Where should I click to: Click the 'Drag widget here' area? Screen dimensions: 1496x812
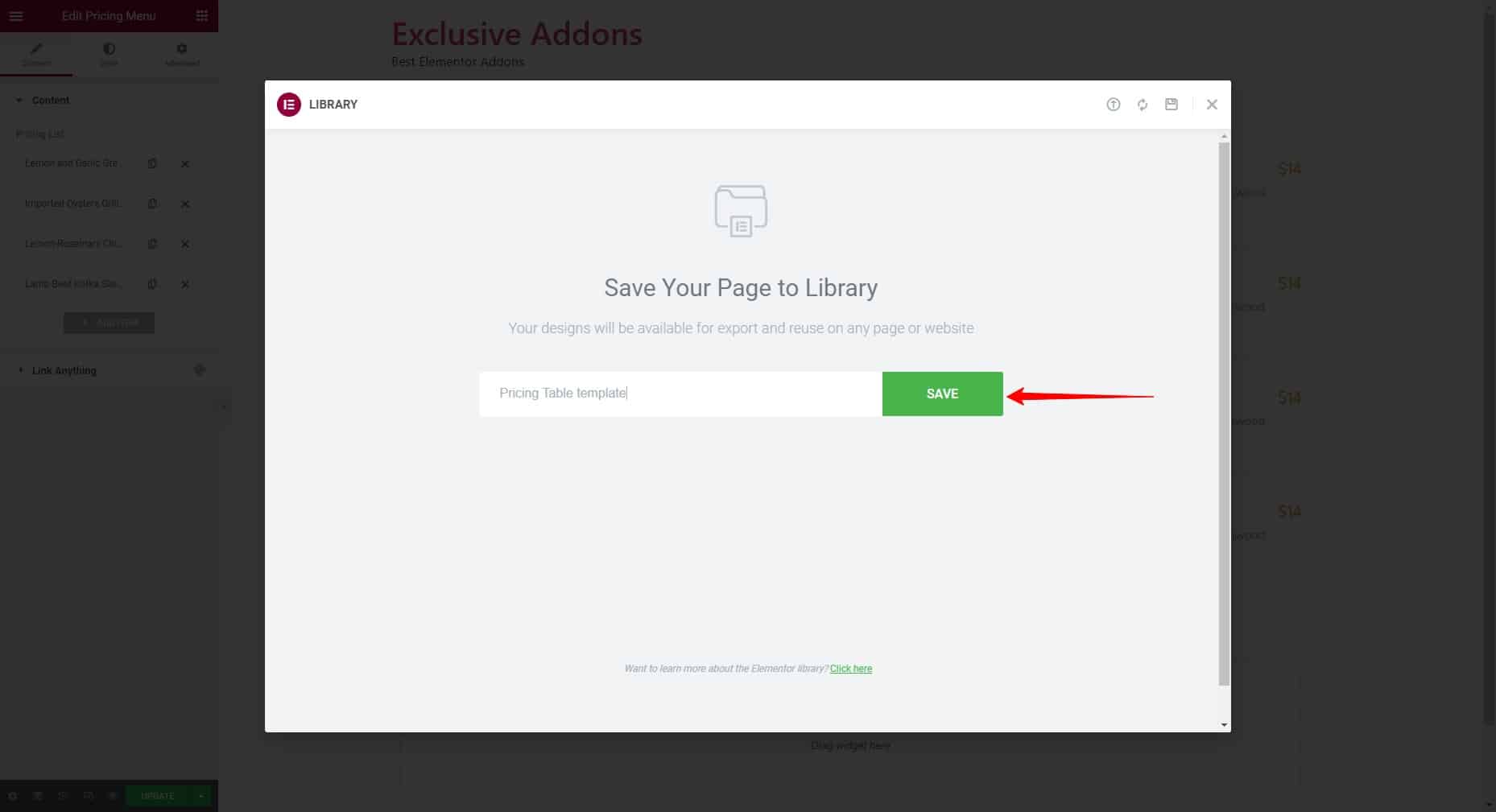coord(850,745)
